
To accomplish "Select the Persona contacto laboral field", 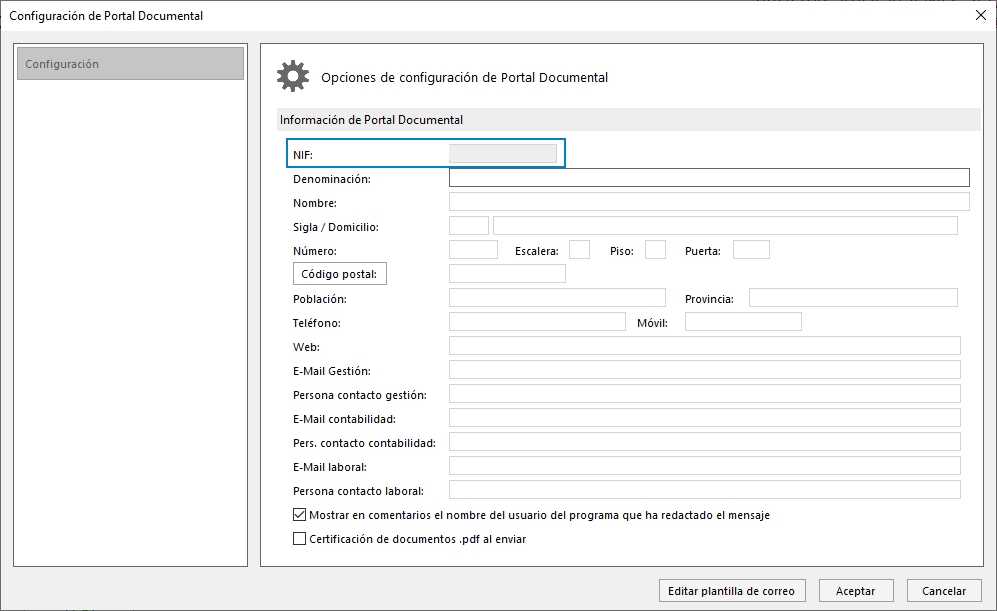I will tap(705, 490).
